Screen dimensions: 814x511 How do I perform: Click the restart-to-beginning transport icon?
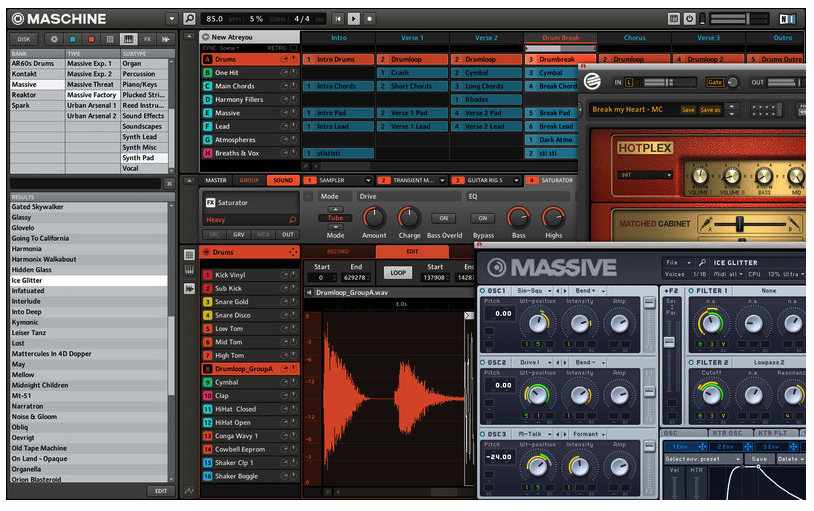pos(336,18)
